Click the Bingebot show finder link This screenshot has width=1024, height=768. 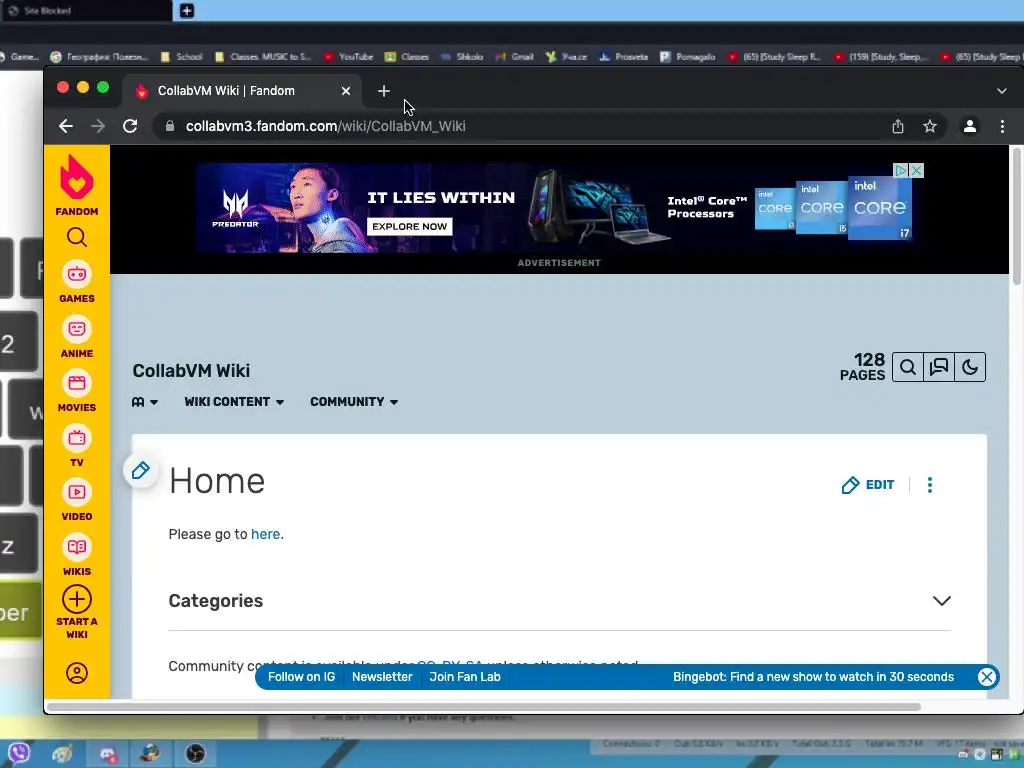pyautogui.click(x=813, y=677)
